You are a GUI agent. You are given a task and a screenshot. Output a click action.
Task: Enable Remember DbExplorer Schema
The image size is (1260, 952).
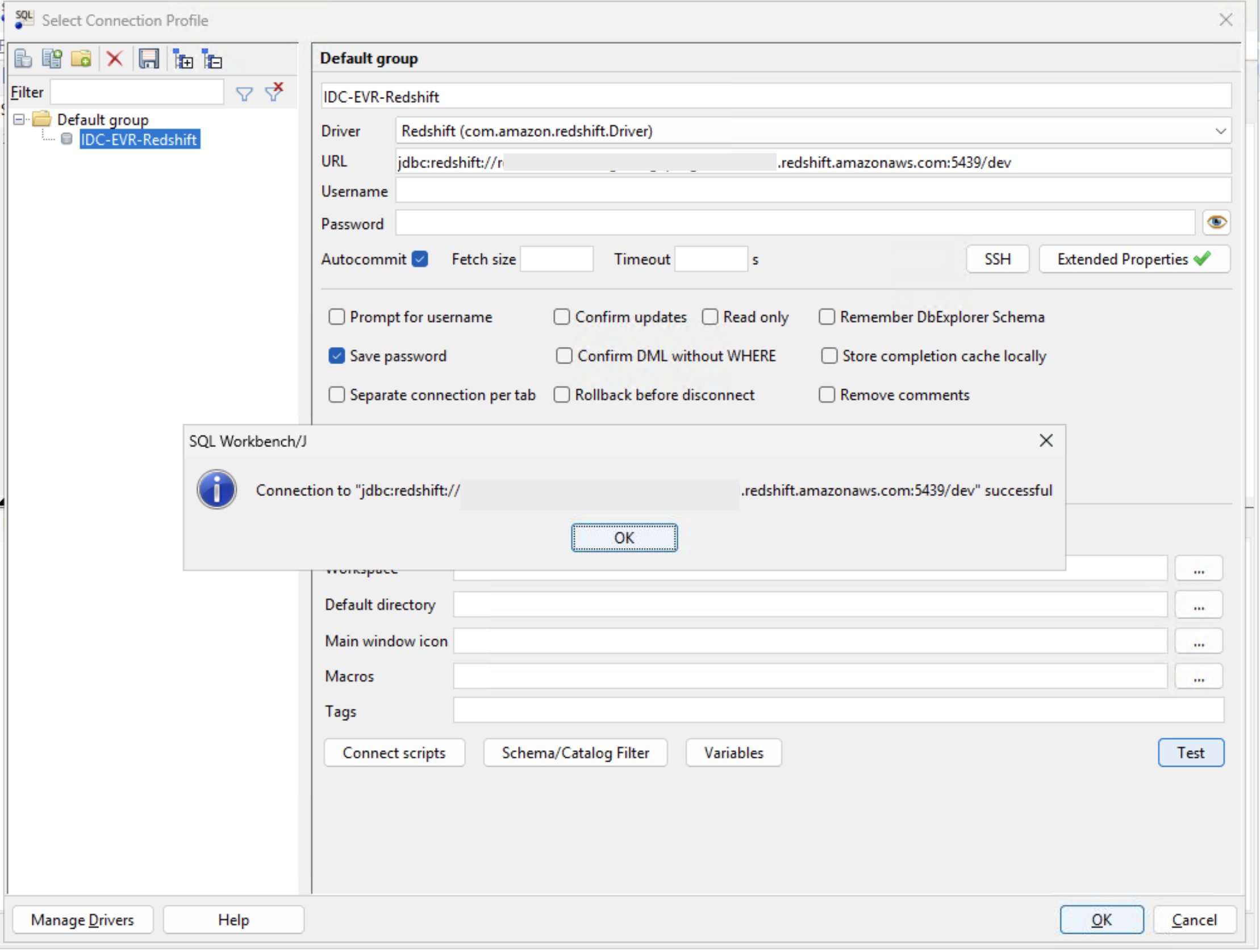[x=827, y=317]
